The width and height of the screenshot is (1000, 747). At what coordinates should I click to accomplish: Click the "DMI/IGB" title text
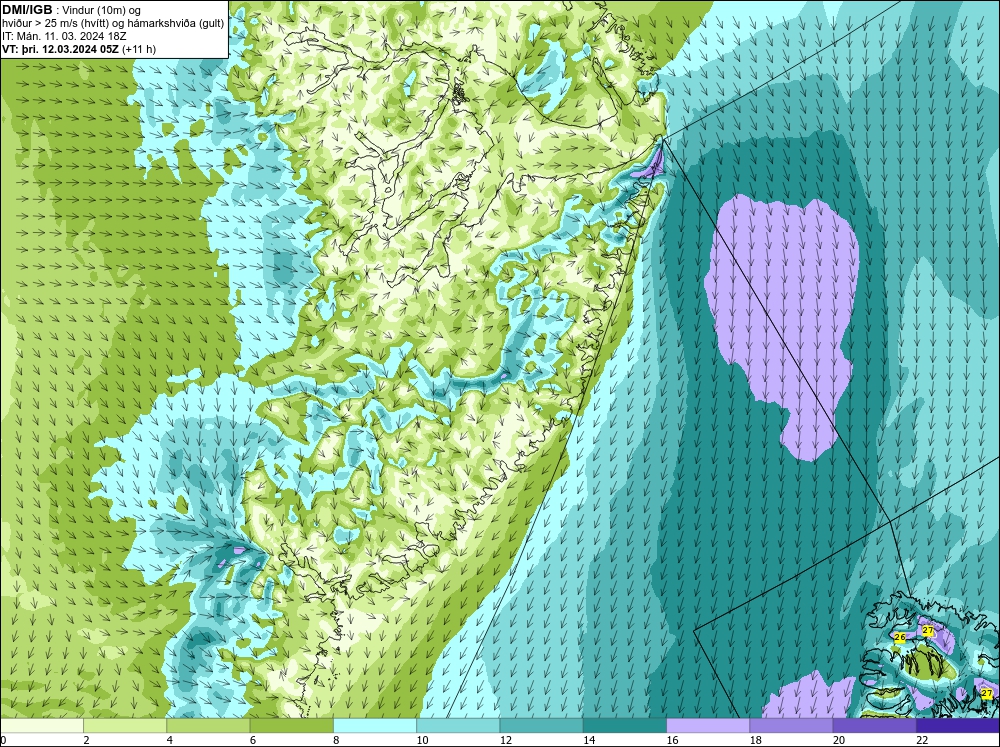click(27, 10)
